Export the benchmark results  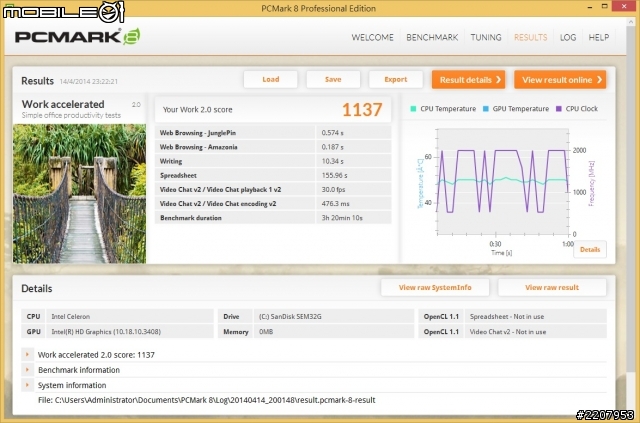click(x=396, y=79)
